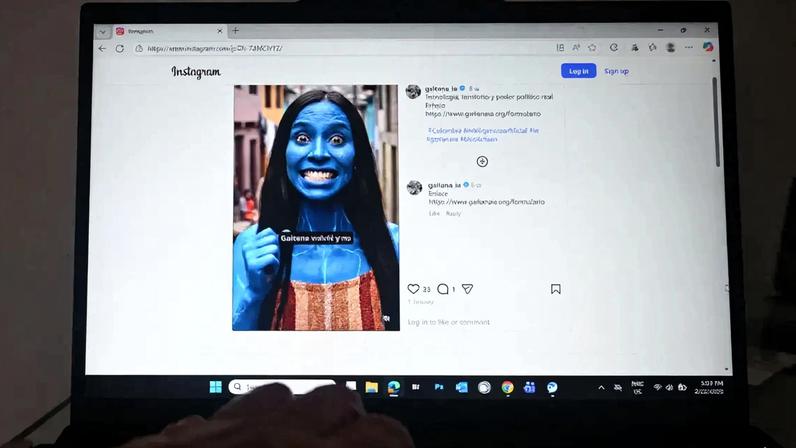796x448 pixels.
Task: Switch to Microsoft Edge in the taskbar
Action: [393, 388]
